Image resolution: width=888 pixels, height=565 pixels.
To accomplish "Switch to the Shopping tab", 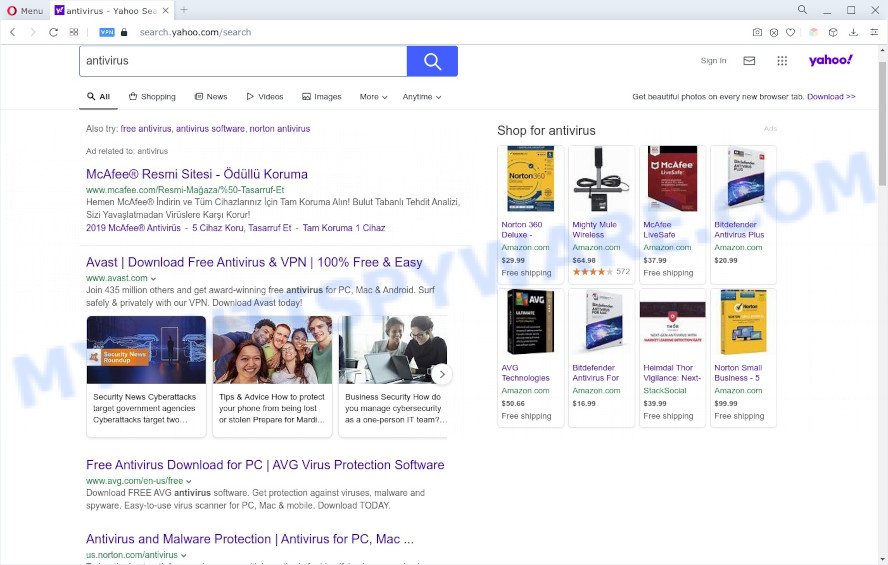I will [x=152, y=97].
